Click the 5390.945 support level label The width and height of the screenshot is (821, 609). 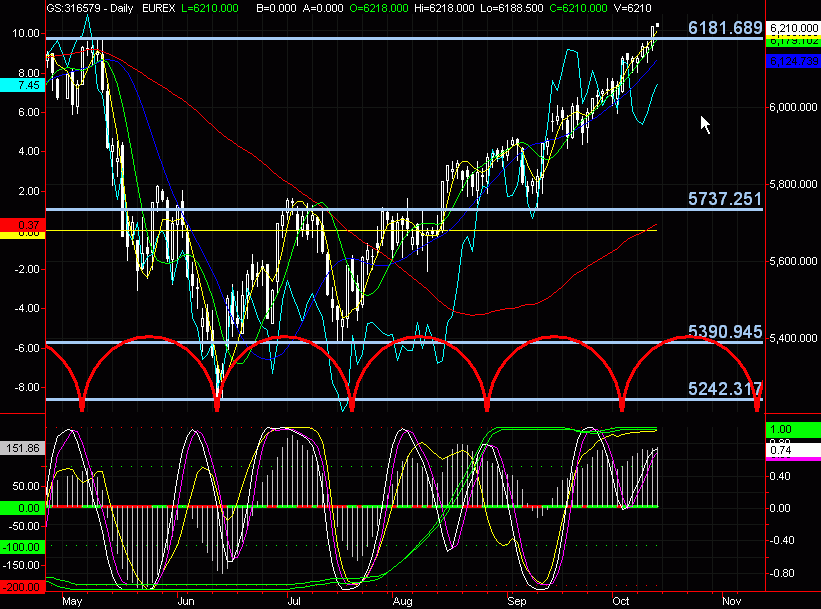pos(725,332)
